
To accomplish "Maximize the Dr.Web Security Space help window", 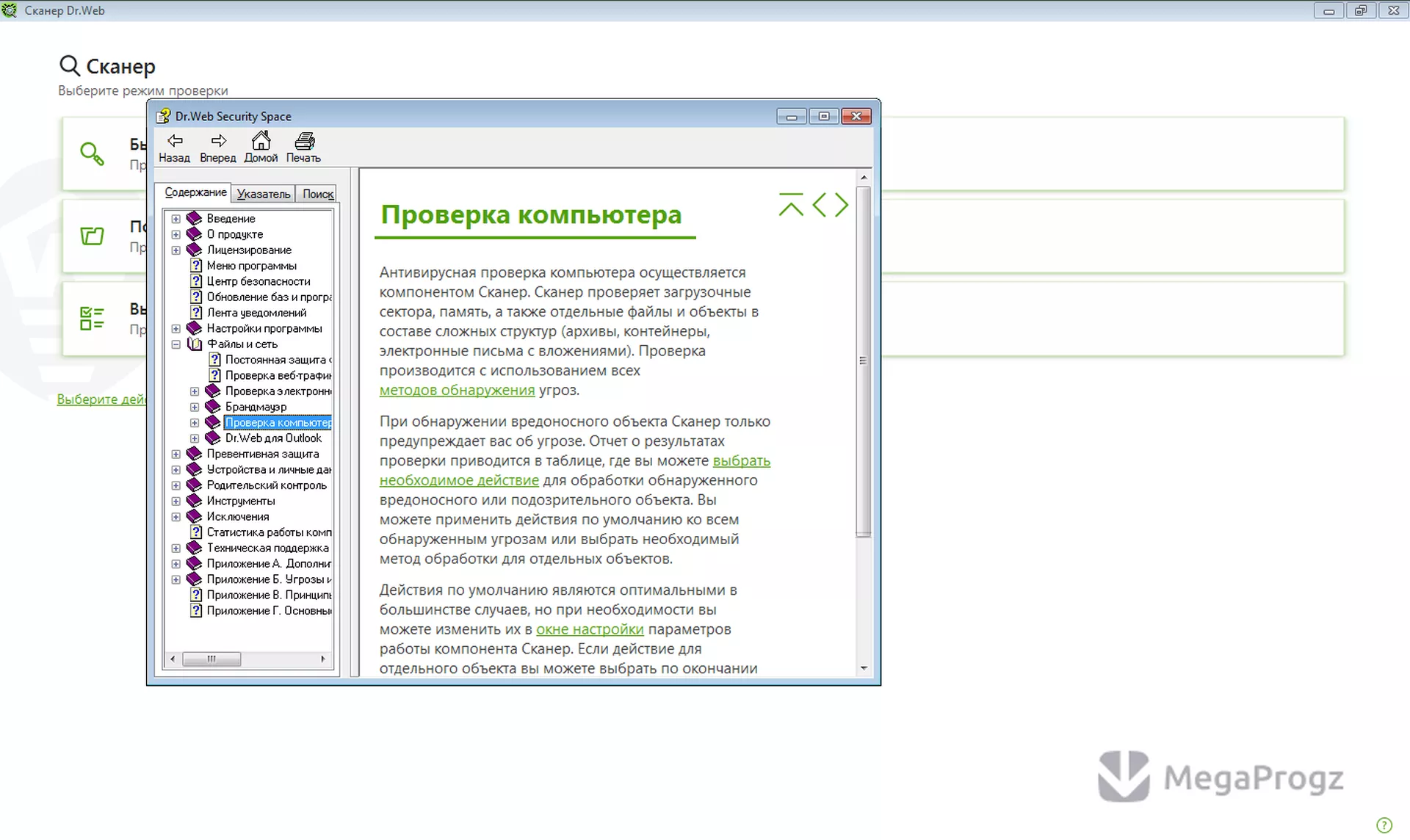I will coord(824,116).
